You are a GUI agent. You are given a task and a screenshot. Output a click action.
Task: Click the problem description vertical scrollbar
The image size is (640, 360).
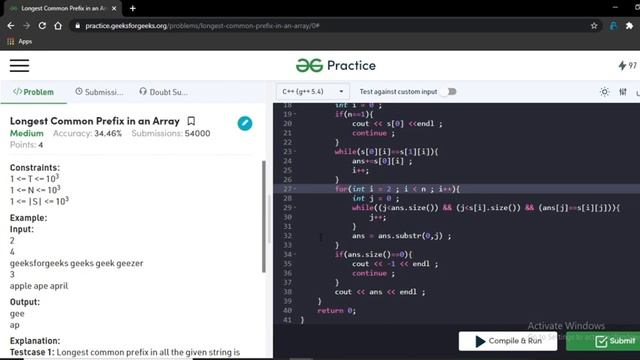264,216
